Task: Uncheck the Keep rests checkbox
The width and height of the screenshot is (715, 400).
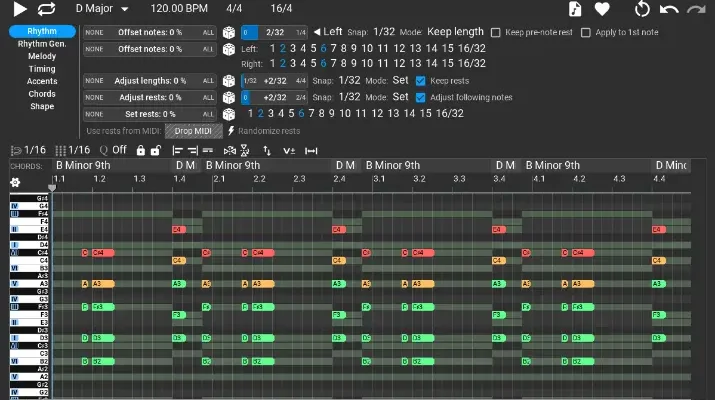Action: pos(420,80)
